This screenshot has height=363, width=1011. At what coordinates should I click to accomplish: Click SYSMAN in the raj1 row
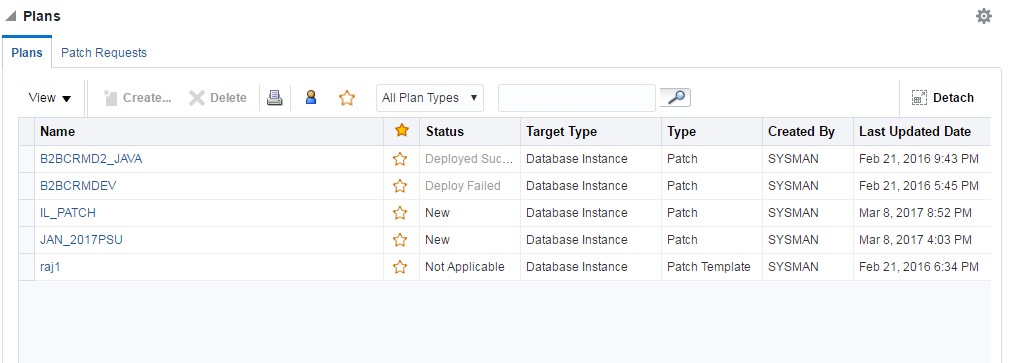[793, 267]
